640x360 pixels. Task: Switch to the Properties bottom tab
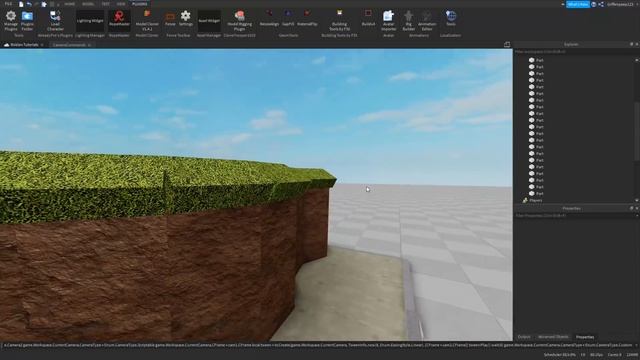(585, 337)
